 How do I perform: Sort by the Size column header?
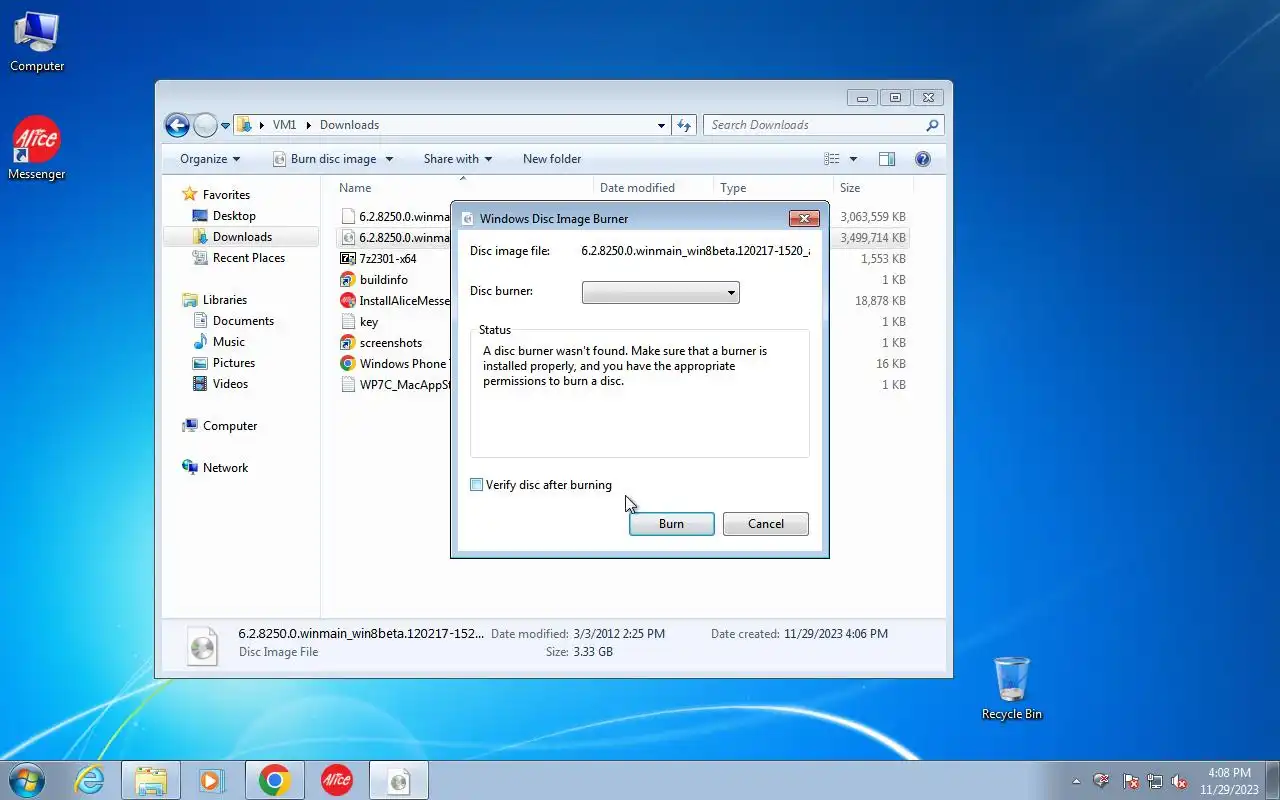pos(850,188)
